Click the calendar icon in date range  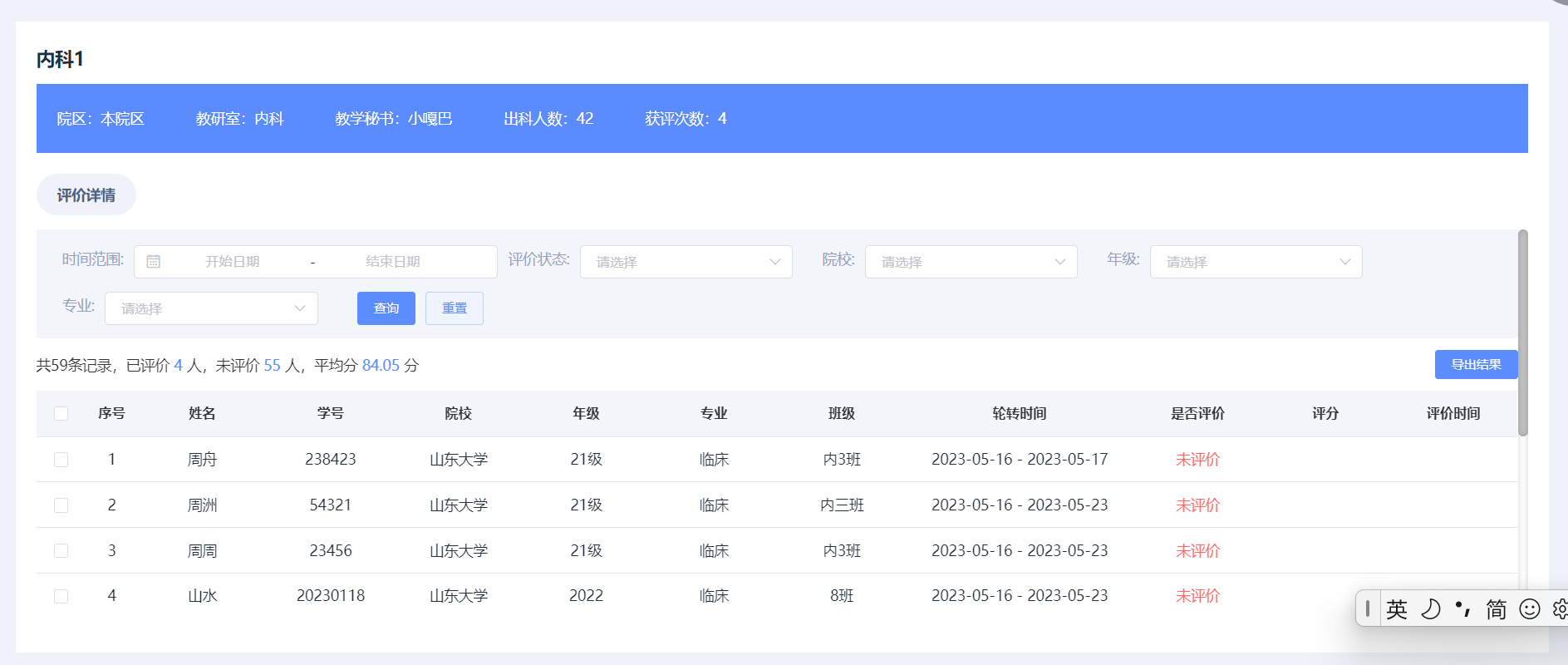pyautogui.click(x=153, y=262)
